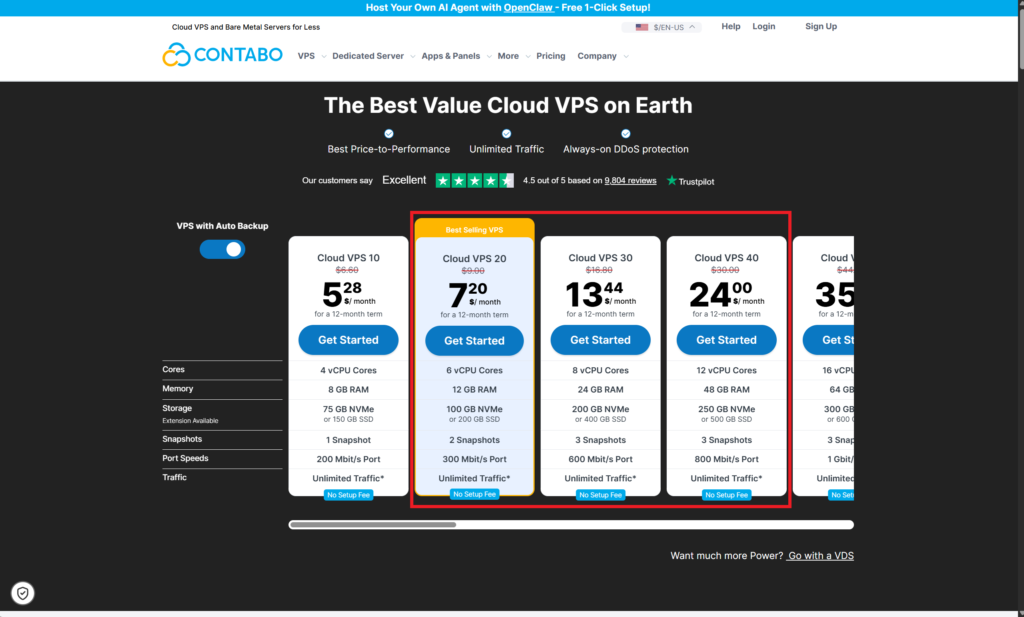Expand the Company menu chevron
The height and width of the screenshot is (617, 1024).
coord(626,57)
